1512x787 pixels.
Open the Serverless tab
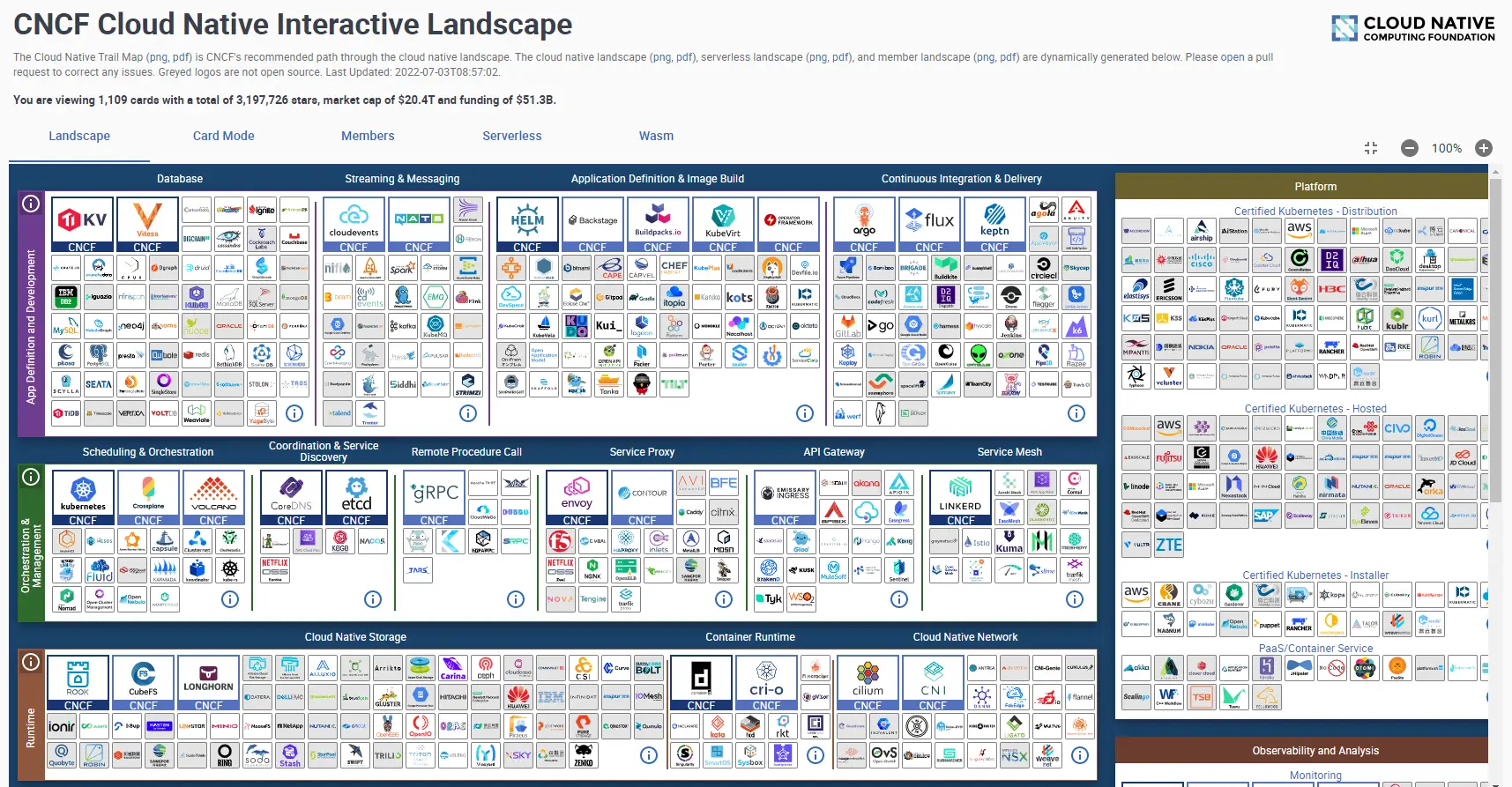(x=512, y=136)
